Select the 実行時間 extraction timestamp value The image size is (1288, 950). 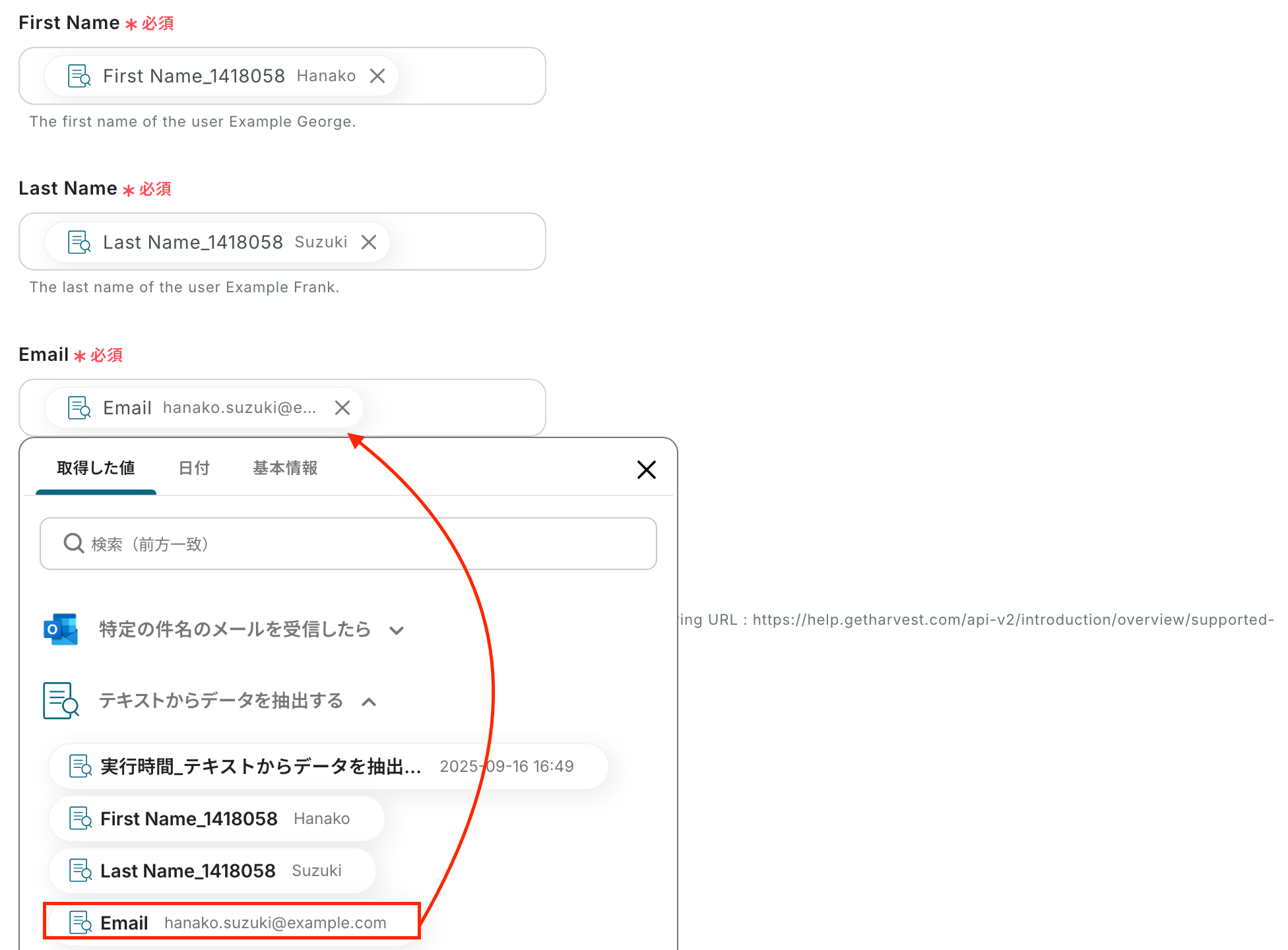pyautogui.click(x=328, y=767)
